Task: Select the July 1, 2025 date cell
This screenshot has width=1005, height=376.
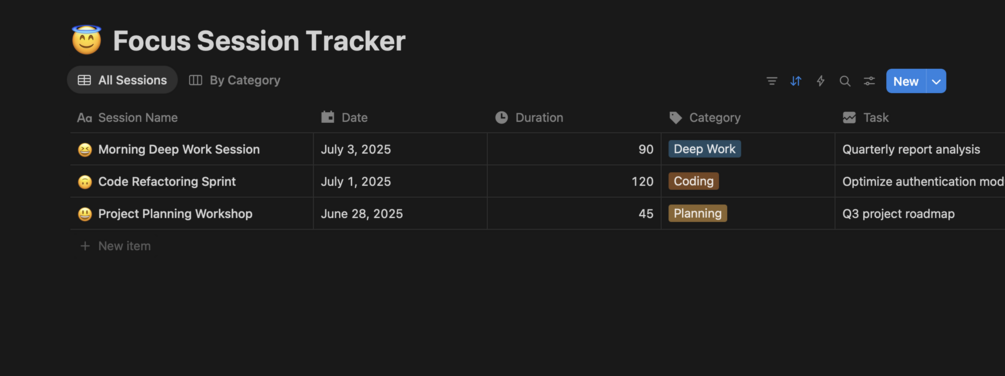Action: click(x=400, y=182)
